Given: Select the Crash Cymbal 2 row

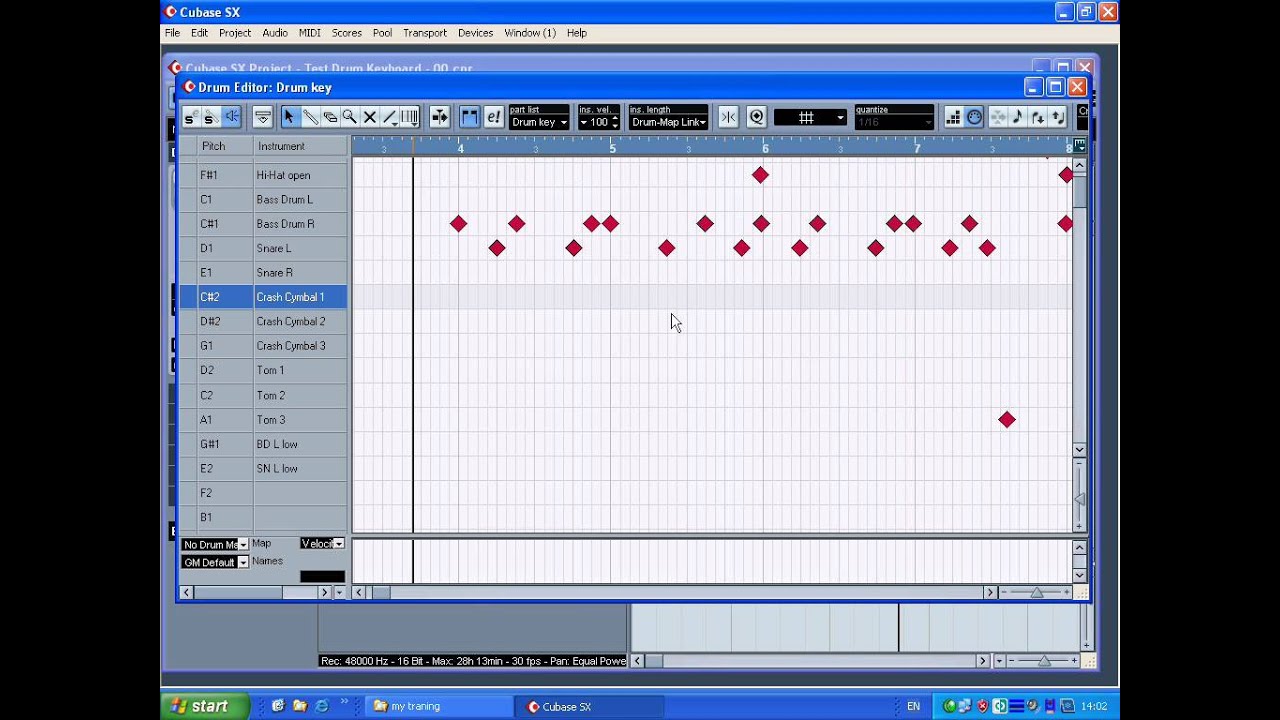Looking at the screenshot, I should coord(264,321).
